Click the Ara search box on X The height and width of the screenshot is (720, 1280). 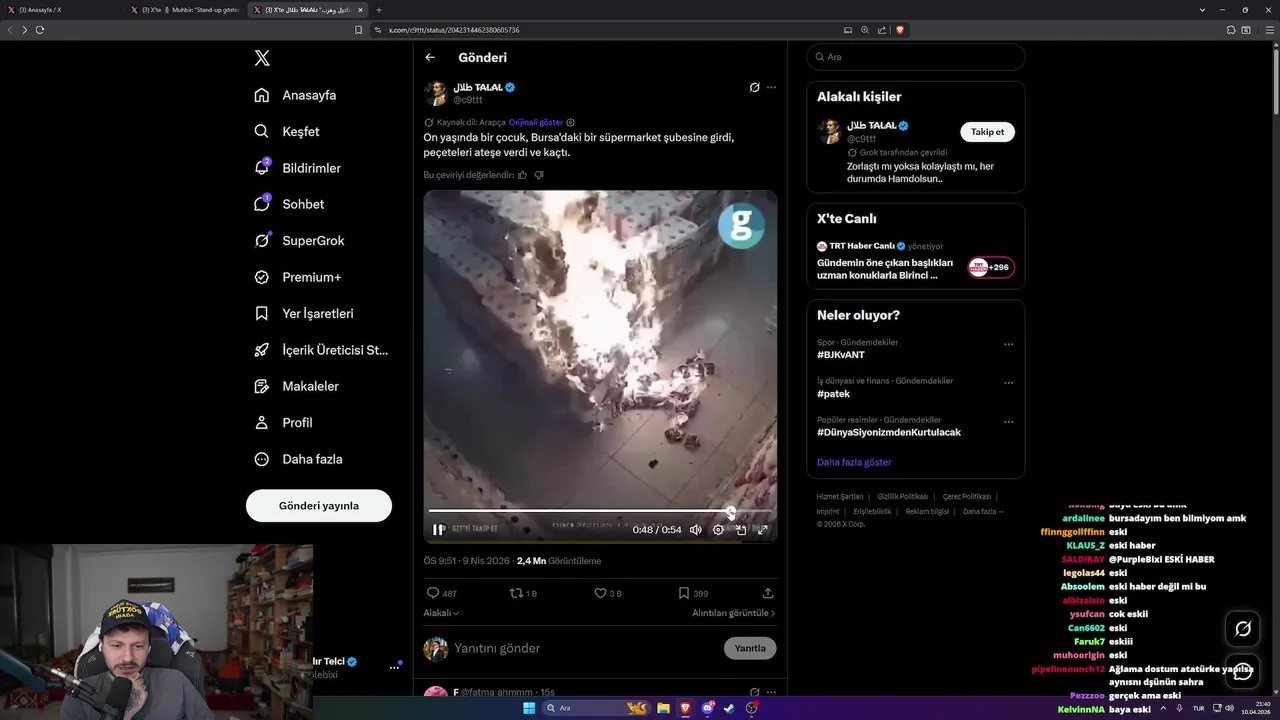point(916,57)
